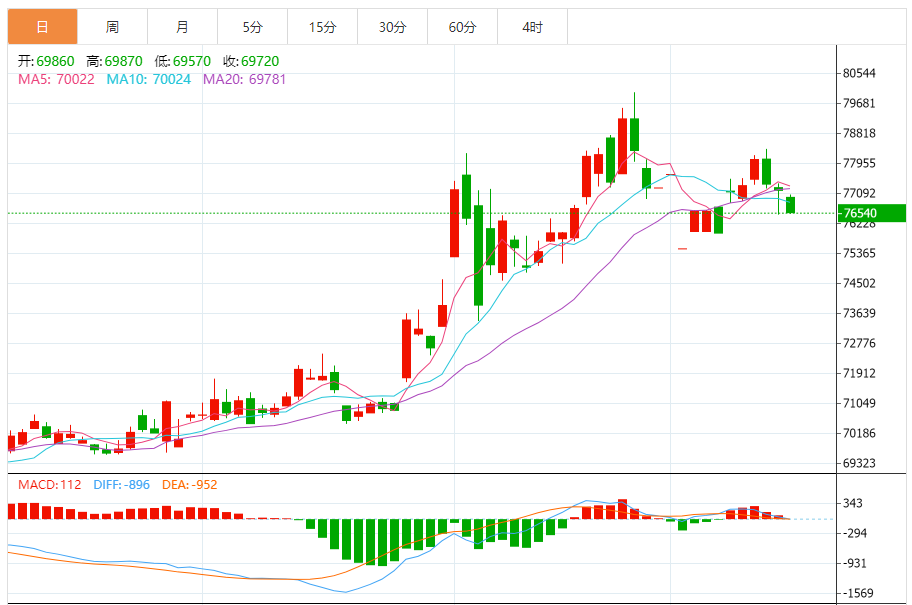The image size is (912, 605).
Task: Click the MACD:112 indicator value
Action: pyautogui.click(x=49, y=485)
